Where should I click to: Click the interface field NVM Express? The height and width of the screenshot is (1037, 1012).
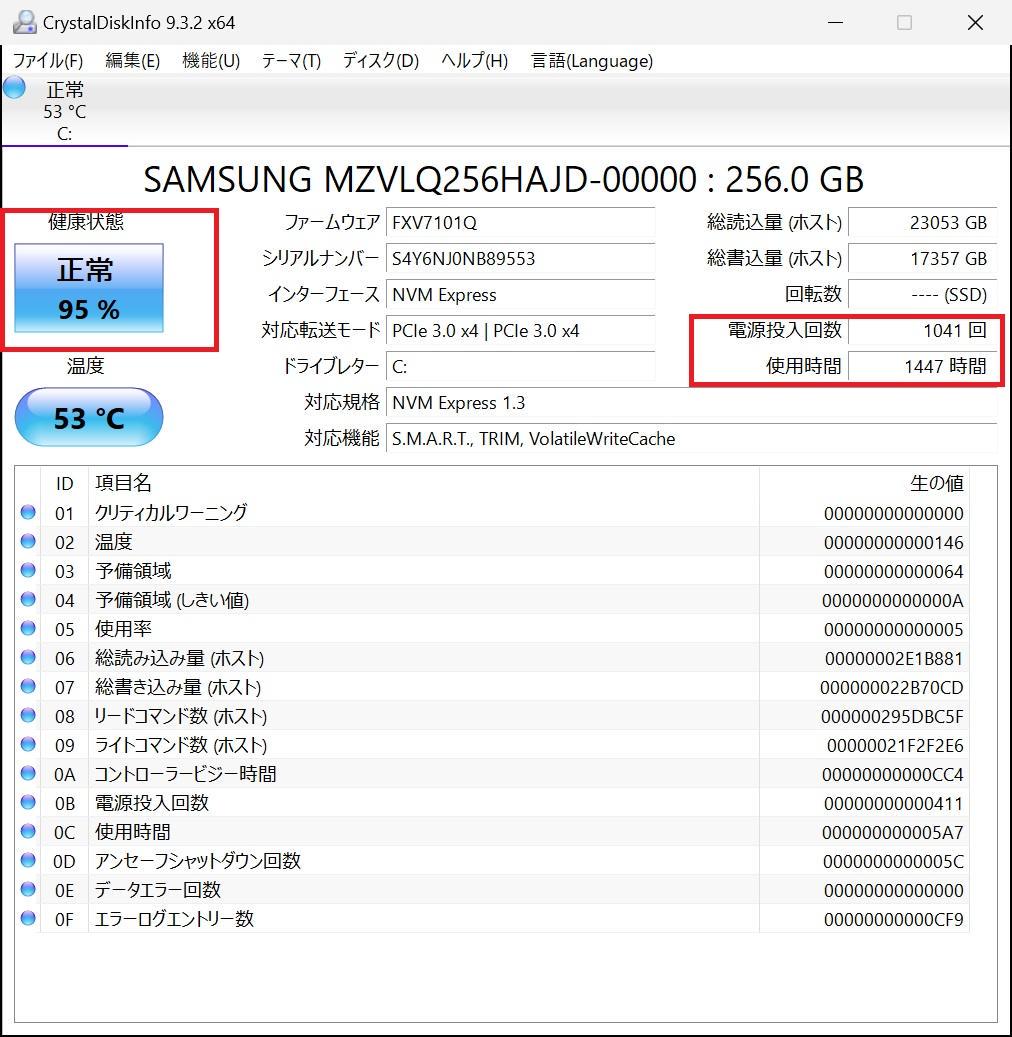520,295
